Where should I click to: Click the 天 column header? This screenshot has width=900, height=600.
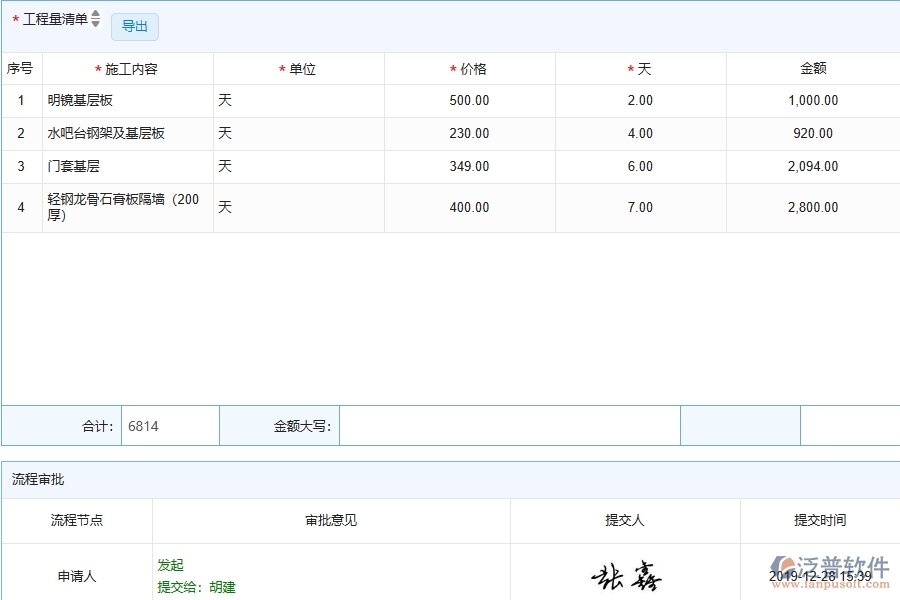640,68
